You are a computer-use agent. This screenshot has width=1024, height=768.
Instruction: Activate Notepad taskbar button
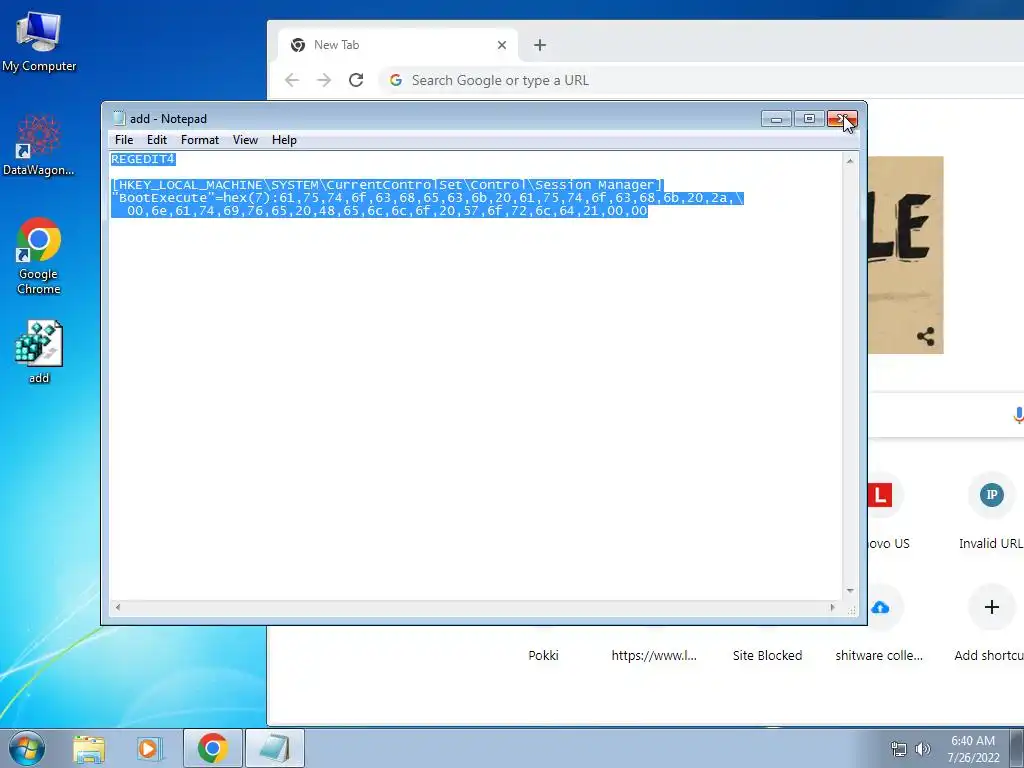click(x=274, y=748)
